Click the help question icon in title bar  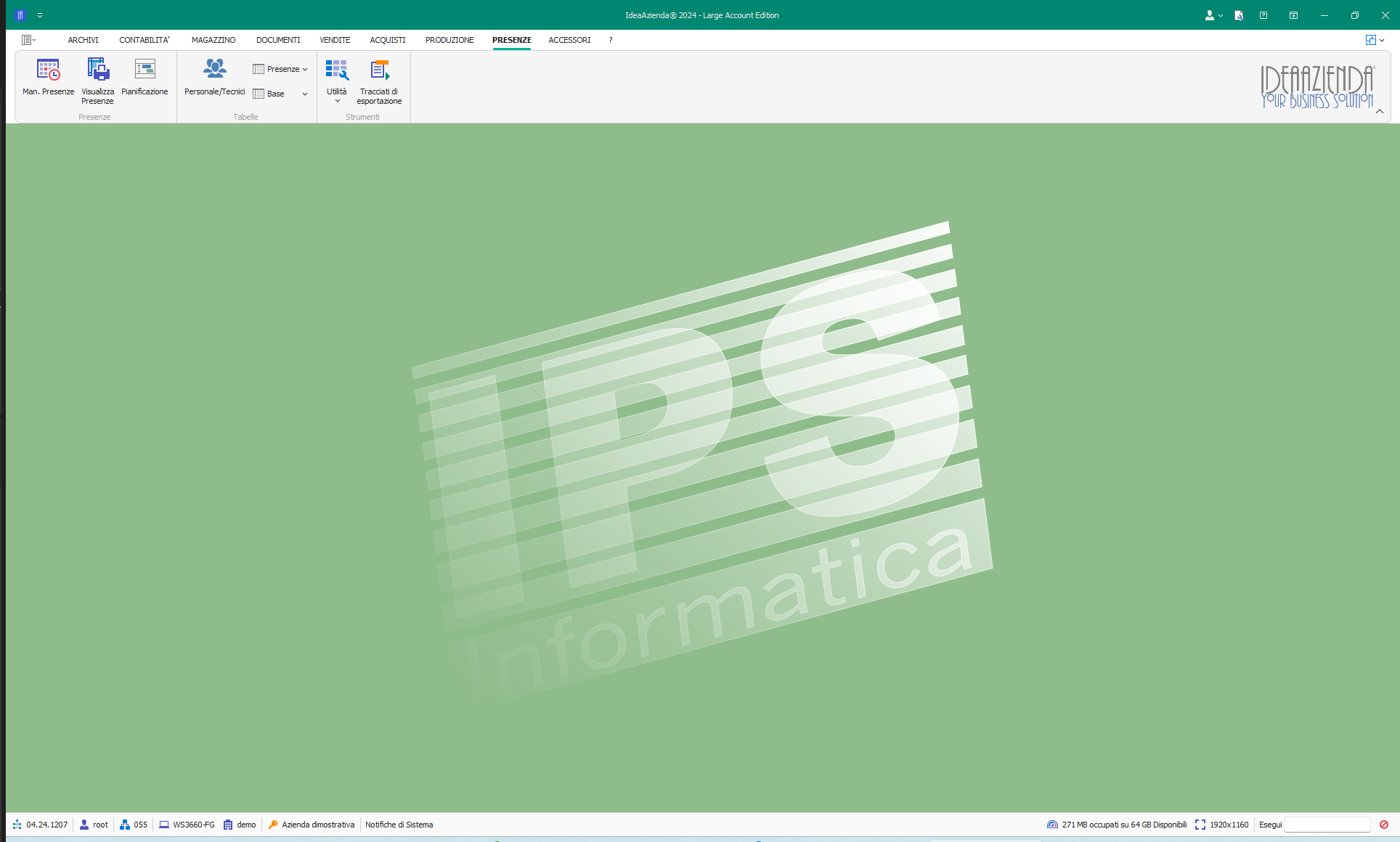1263,15
